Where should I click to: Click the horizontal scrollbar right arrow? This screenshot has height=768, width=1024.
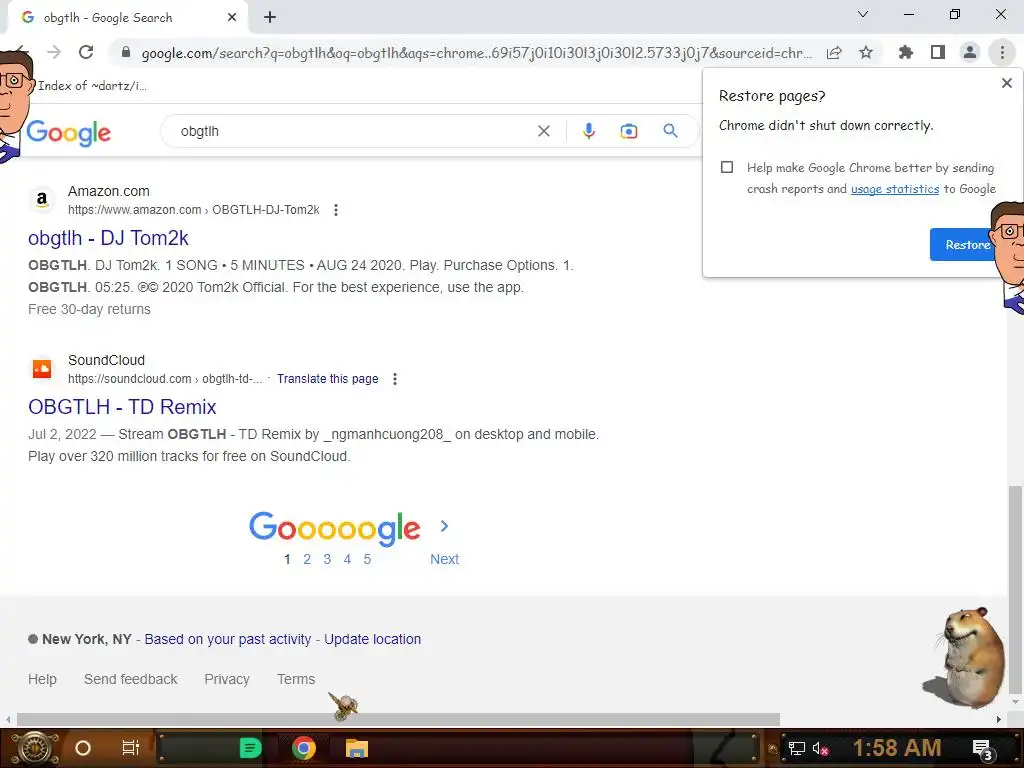click(999, 719)
